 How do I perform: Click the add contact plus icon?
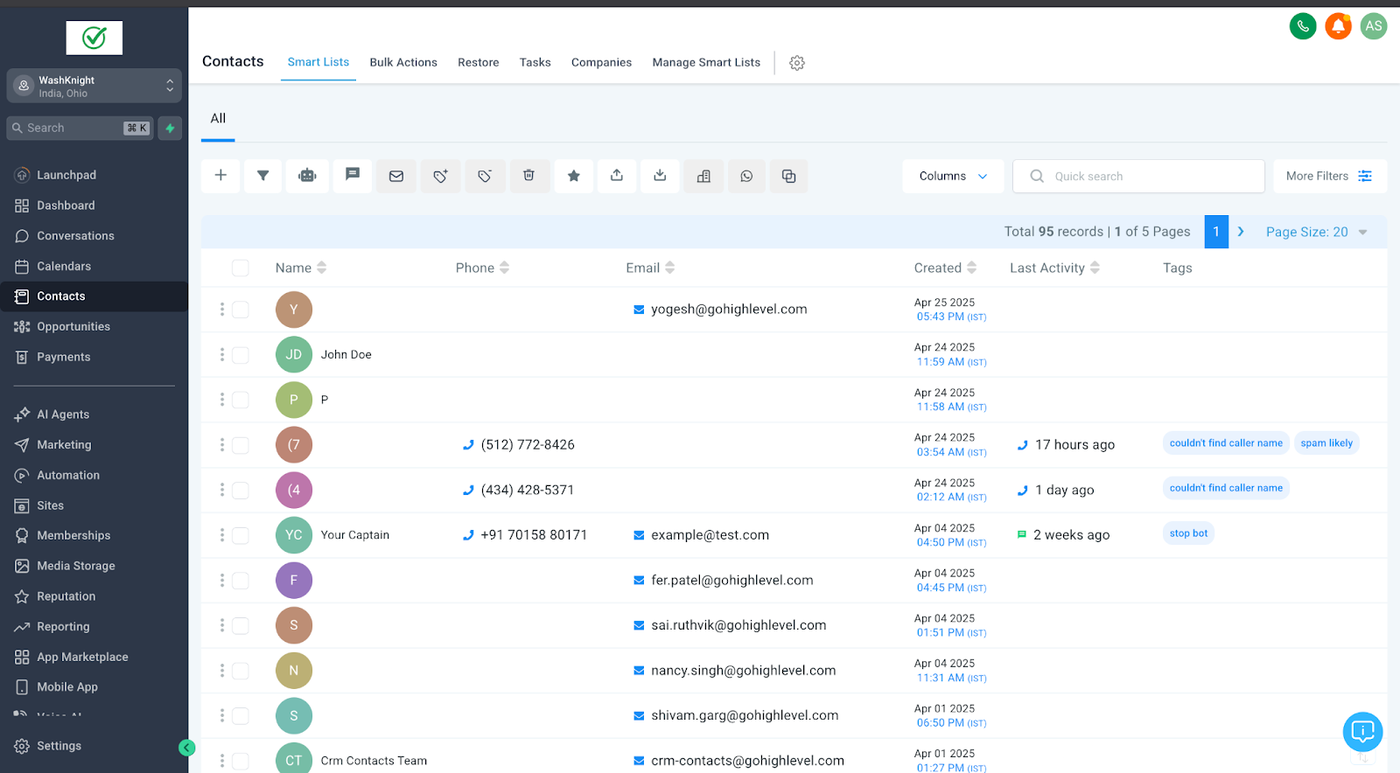tap(221, 176)
